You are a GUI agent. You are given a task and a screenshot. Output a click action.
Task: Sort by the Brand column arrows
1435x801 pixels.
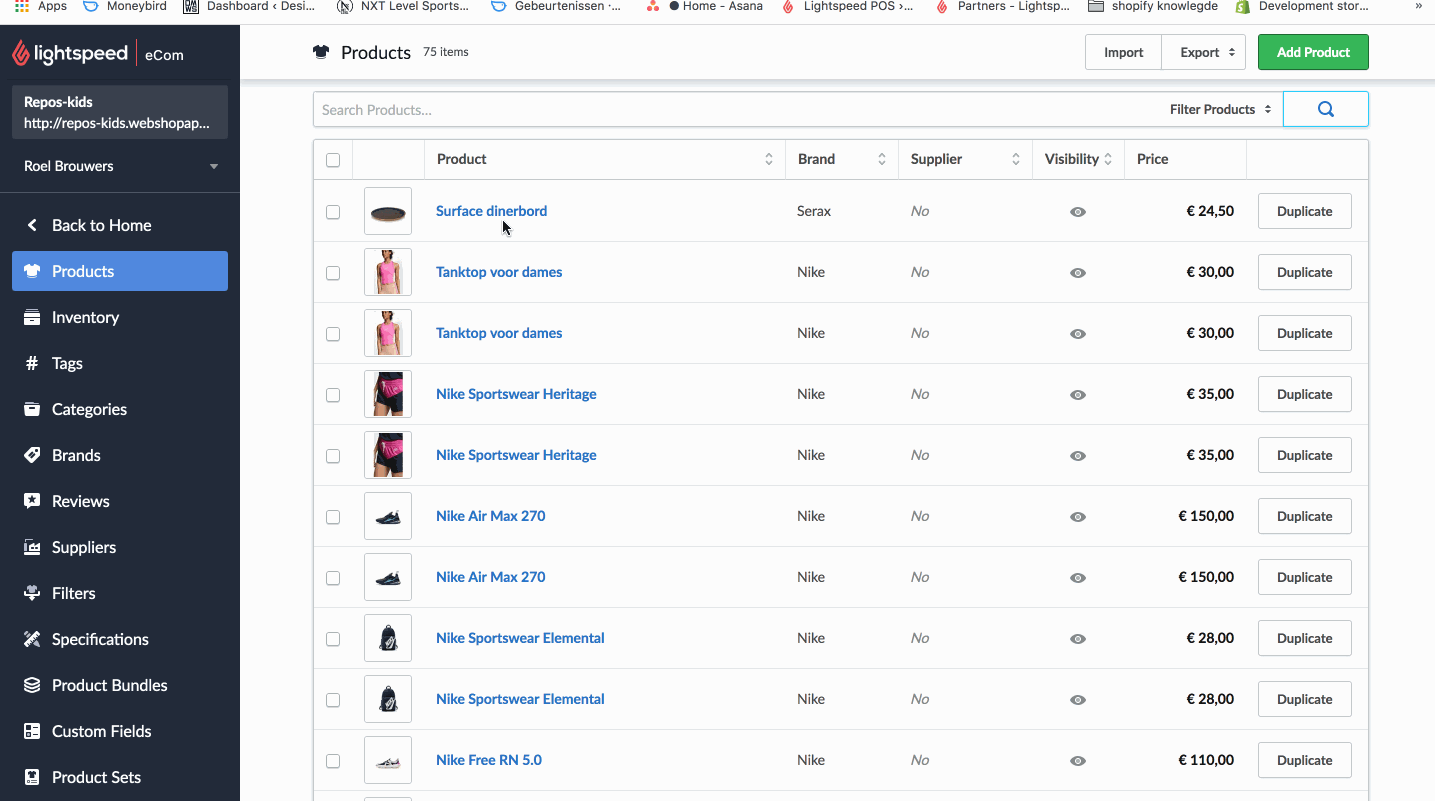coord(882,159)
